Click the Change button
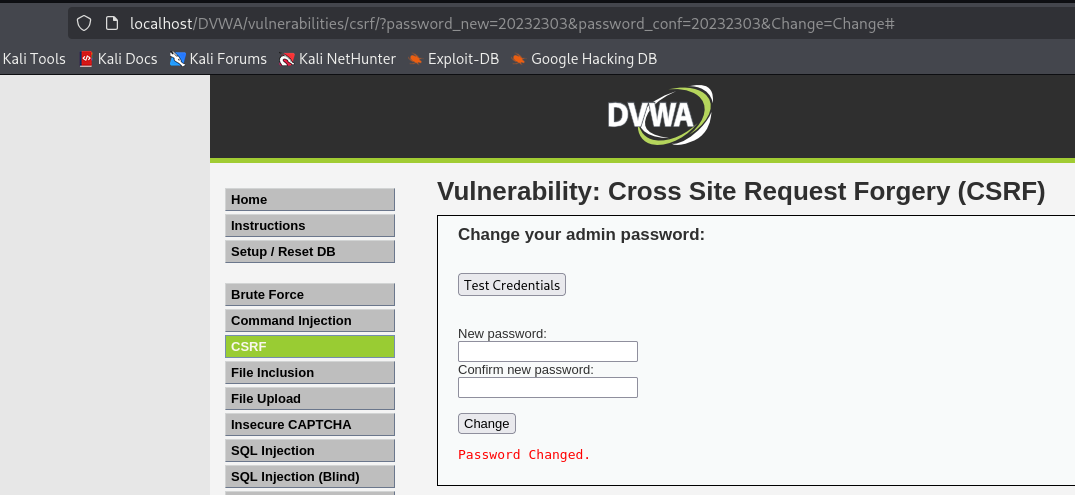The height and width of the screenshot is (495, 1075). pos(487,424)
